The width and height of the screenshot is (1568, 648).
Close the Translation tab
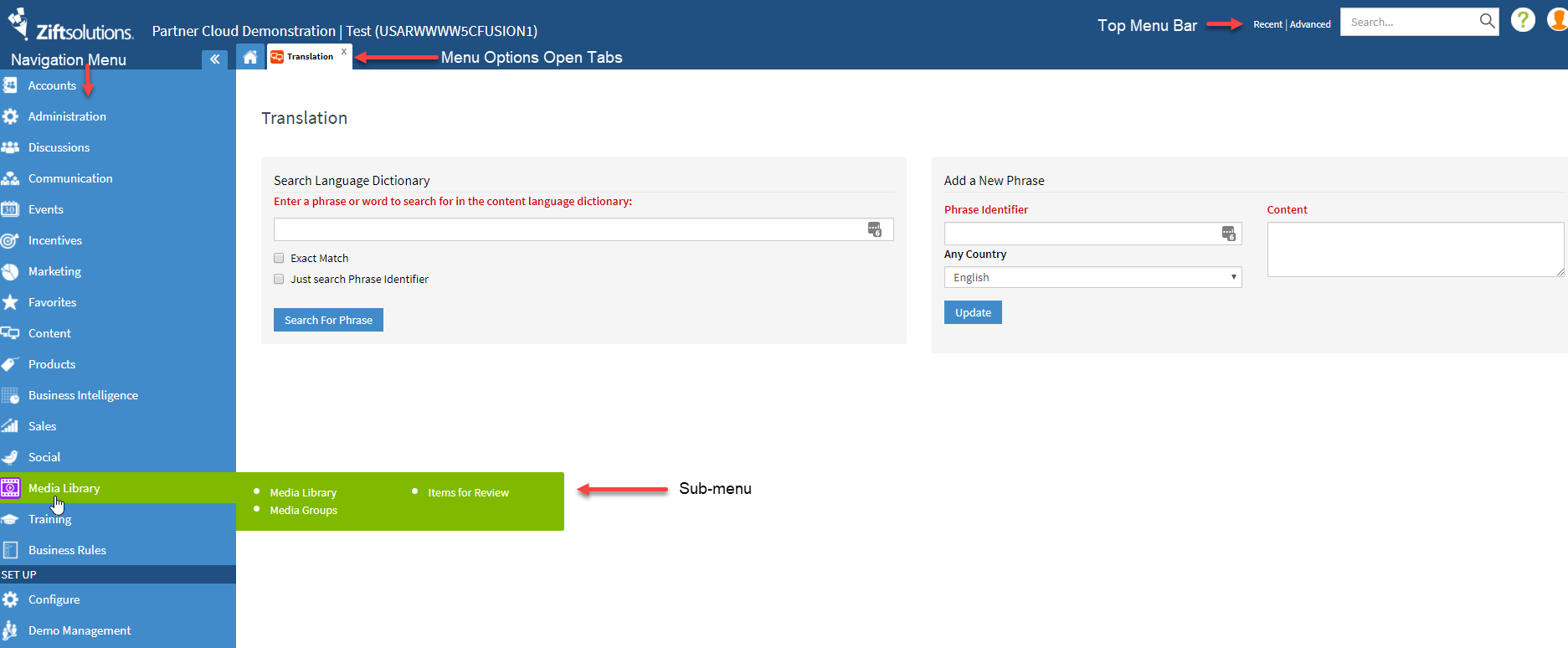tap(343, 52)
